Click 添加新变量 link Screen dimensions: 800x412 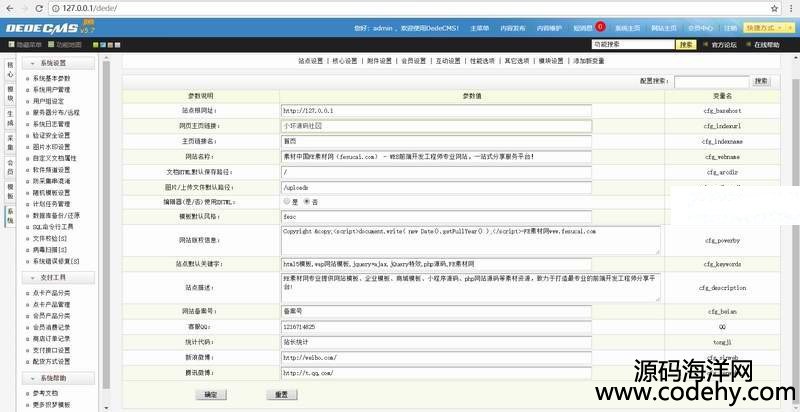(x=589, y=61)
